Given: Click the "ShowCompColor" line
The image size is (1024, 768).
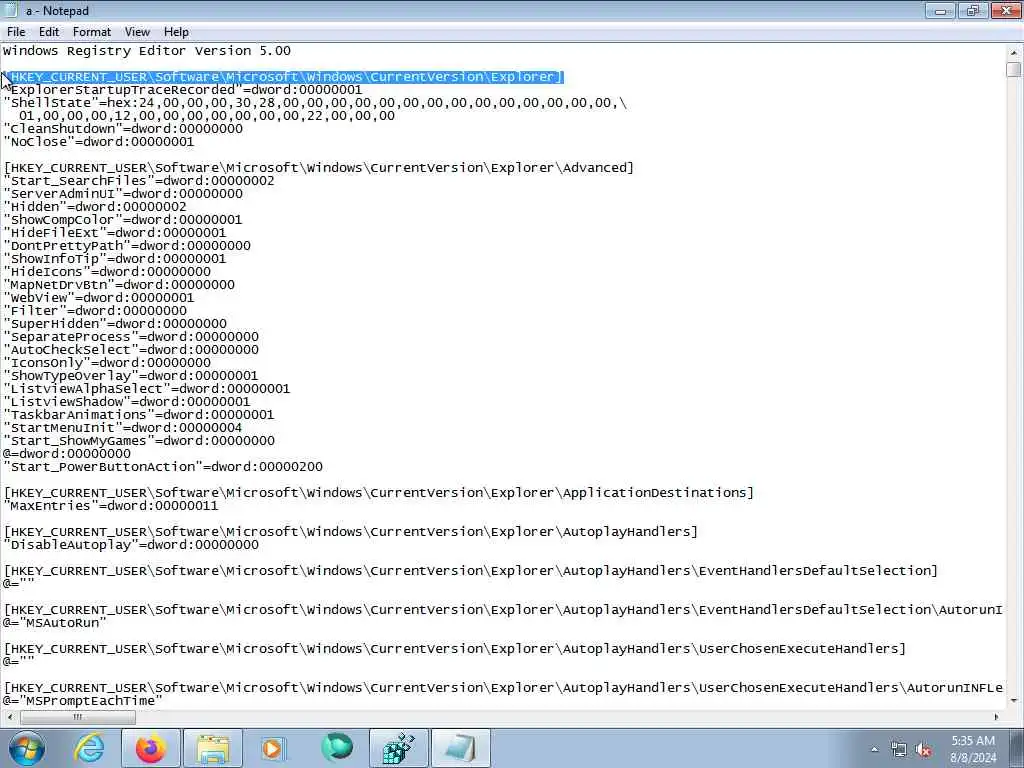Looking at the screenshot, I should point(123,220).
